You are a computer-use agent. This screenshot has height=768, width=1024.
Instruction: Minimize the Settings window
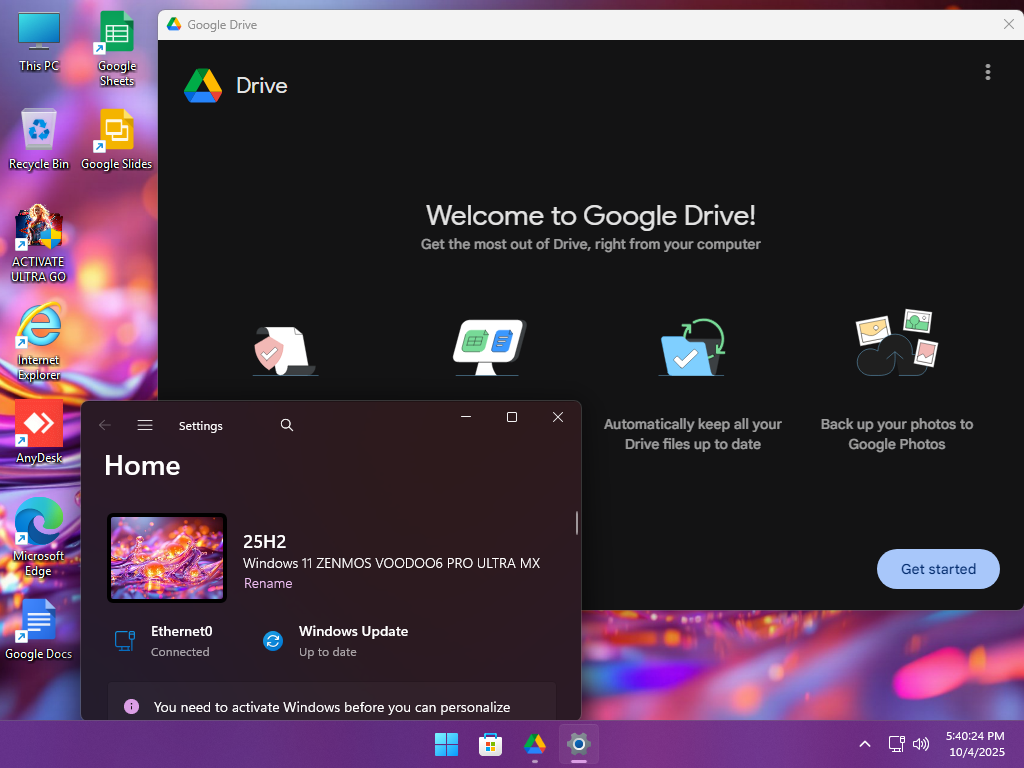(466, 417)
